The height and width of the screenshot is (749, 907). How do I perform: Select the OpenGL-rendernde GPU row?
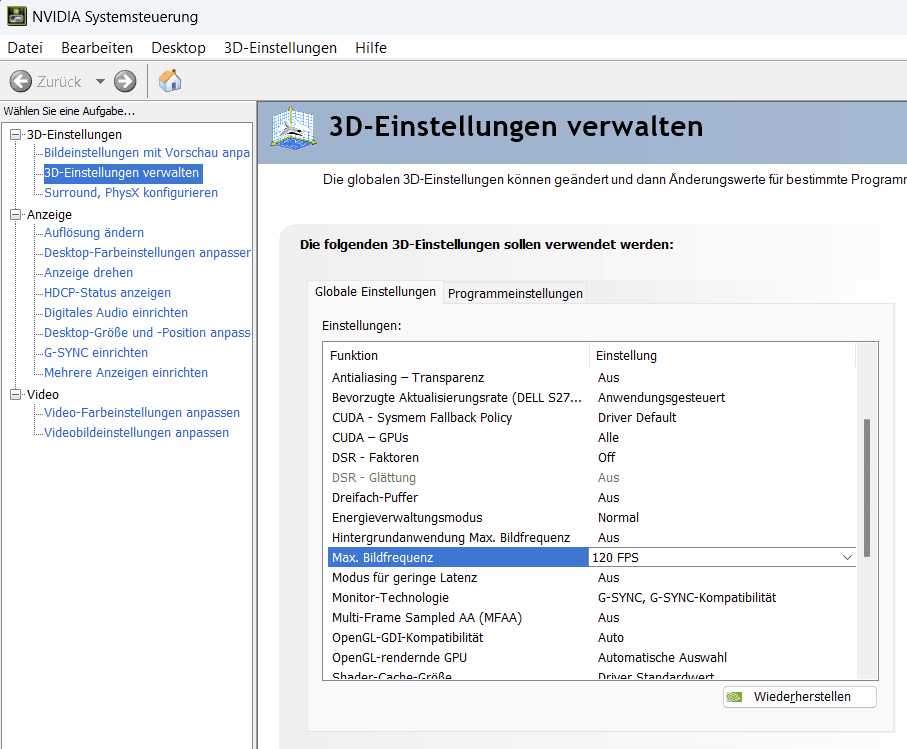click(x=591, y=658)
